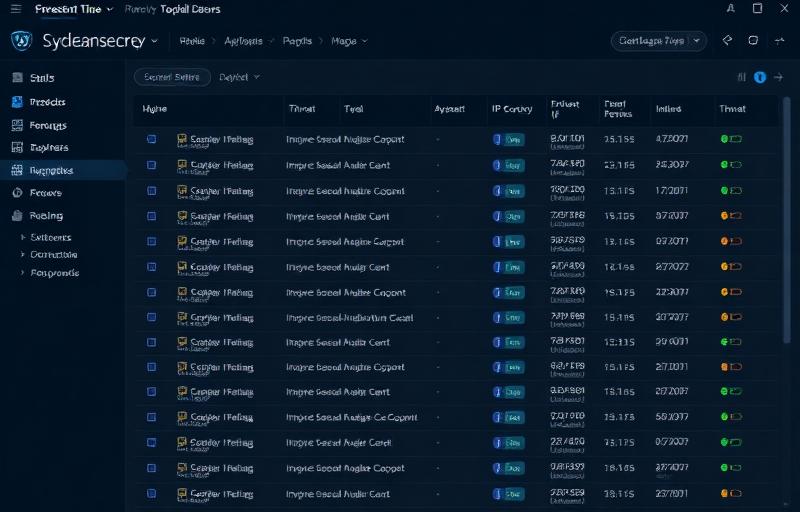Open the hamburger menu in the title bar
Screen dimensions: 800x512
[15, 9]
